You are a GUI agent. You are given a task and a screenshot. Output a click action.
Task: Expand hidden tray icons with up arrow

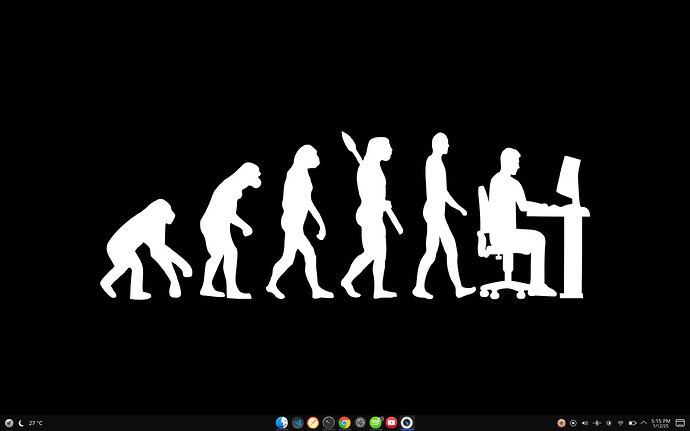pos(644,423)
